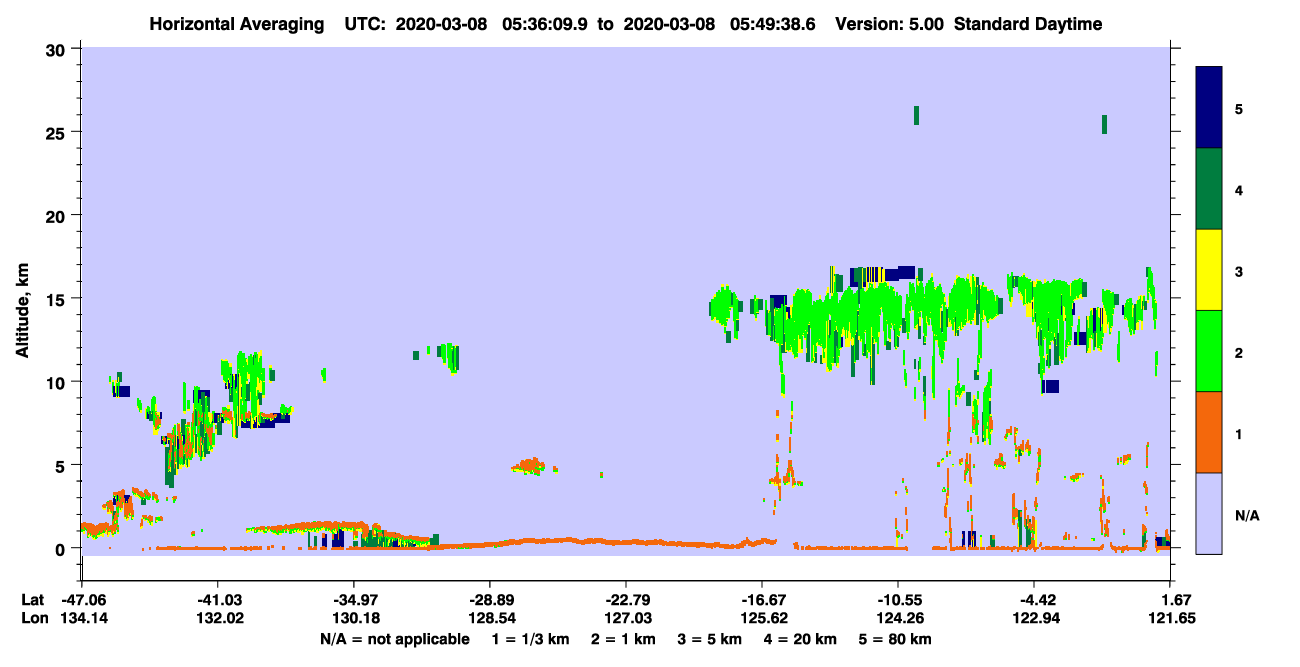Click the 5 tick label on altitude axis
The image size is (1300, 667).
click(x=62, y=465)
